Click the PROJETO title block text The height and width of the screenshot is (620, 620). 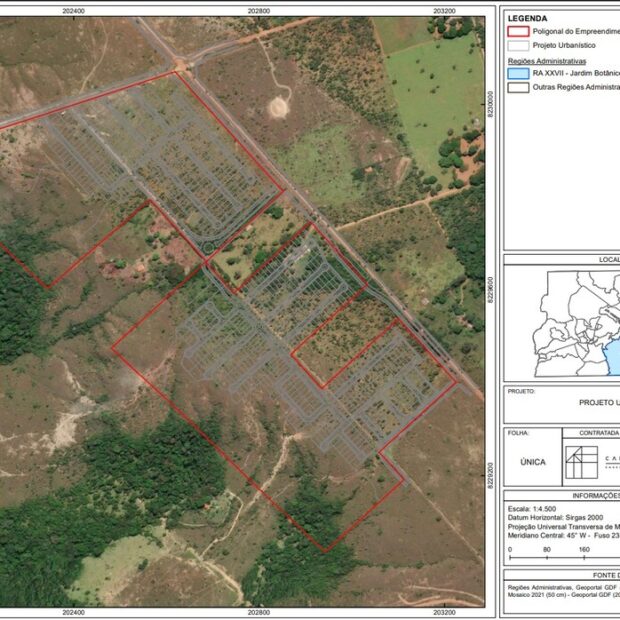[521, 391]
